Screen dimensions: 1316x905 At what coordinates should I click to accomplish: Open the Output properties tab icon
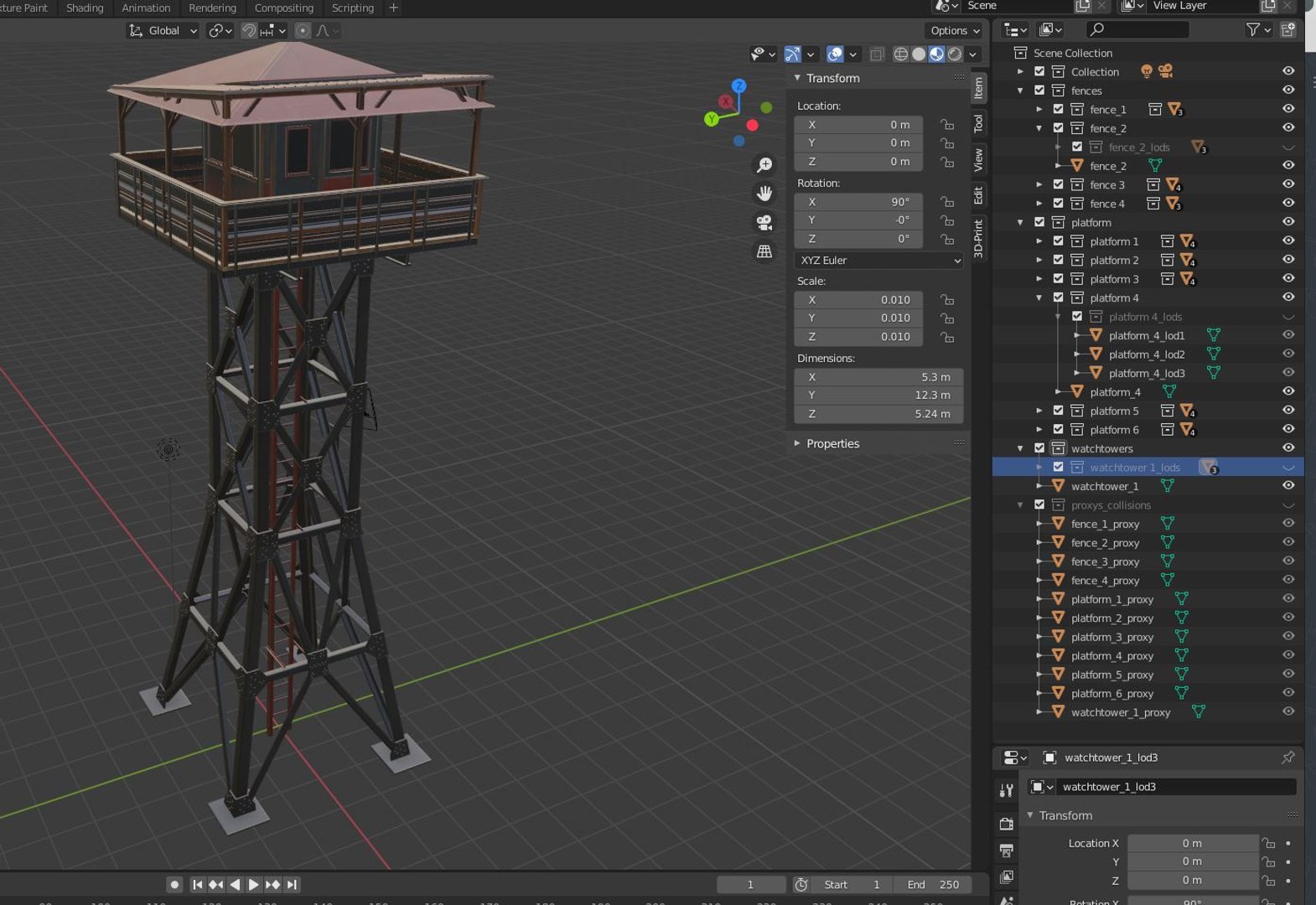point(1007,851)
